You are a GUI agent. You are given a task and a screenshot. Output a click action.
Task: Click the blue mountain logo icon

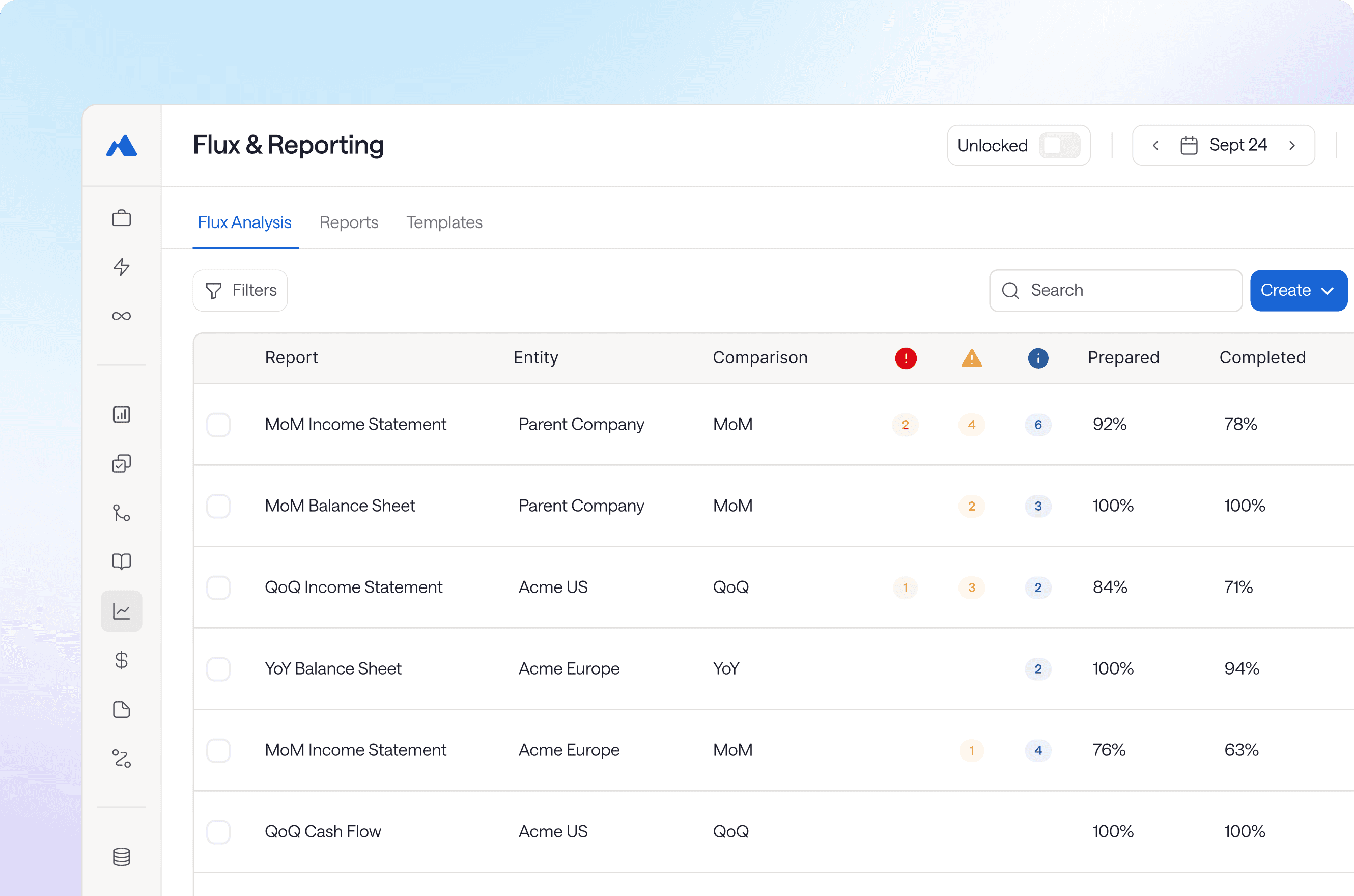pos(122,146)
